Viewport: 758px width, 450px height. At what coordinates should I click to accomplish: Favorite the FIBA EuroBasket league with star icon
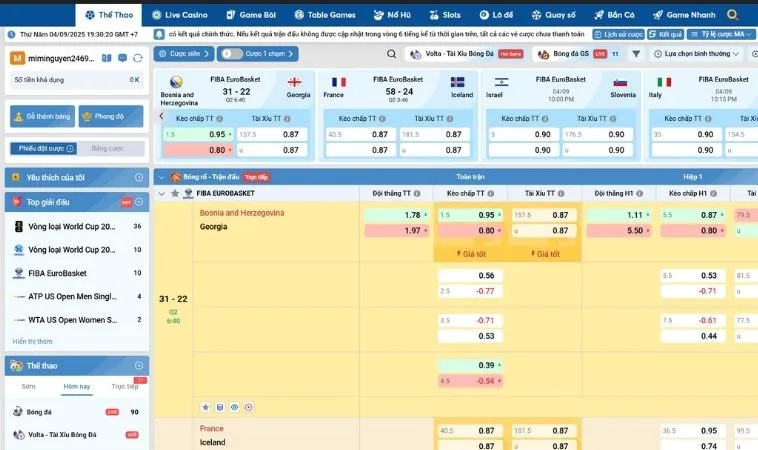tap(175, 193)
